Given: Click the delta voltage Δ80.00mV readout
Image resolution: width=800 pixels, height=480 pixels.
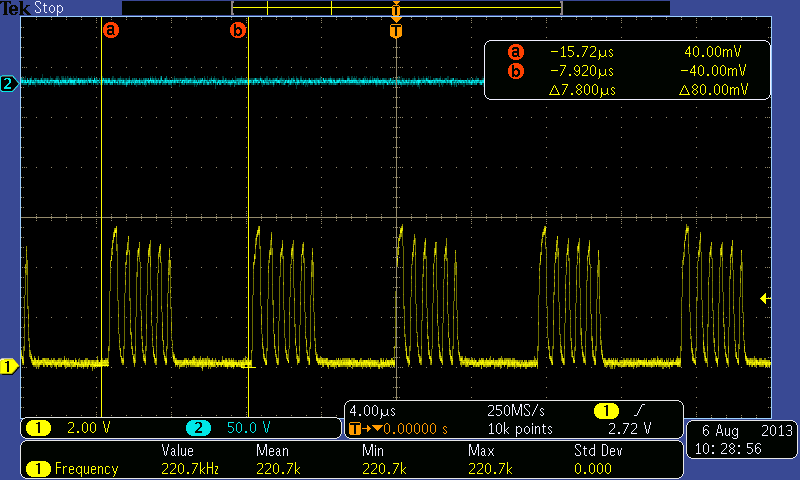Looking at the screenshot, I should (713, 90).
